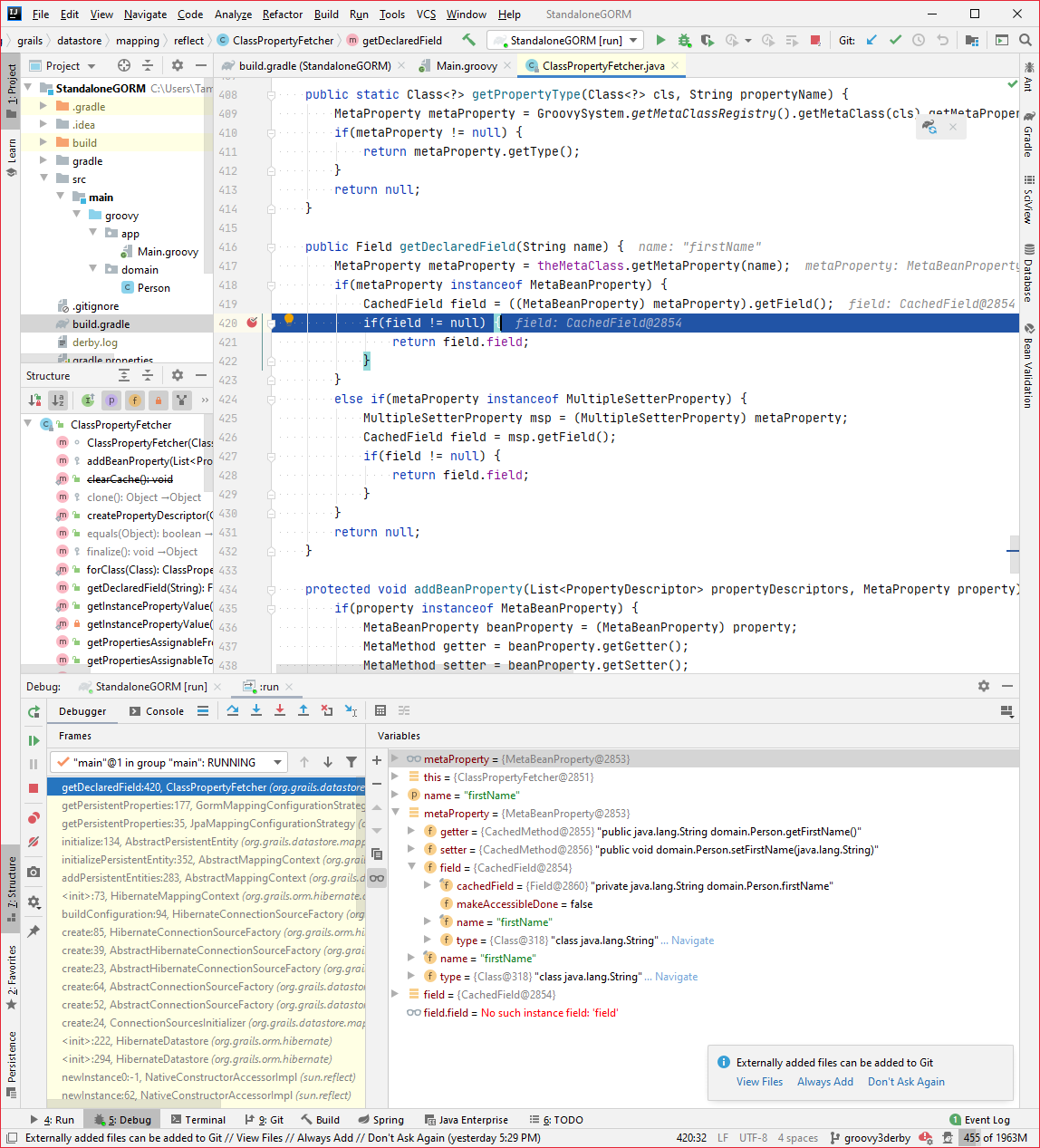
Task: Toggle Sort Alphabetically in Structure panel
Action: (x=58, y=400)
